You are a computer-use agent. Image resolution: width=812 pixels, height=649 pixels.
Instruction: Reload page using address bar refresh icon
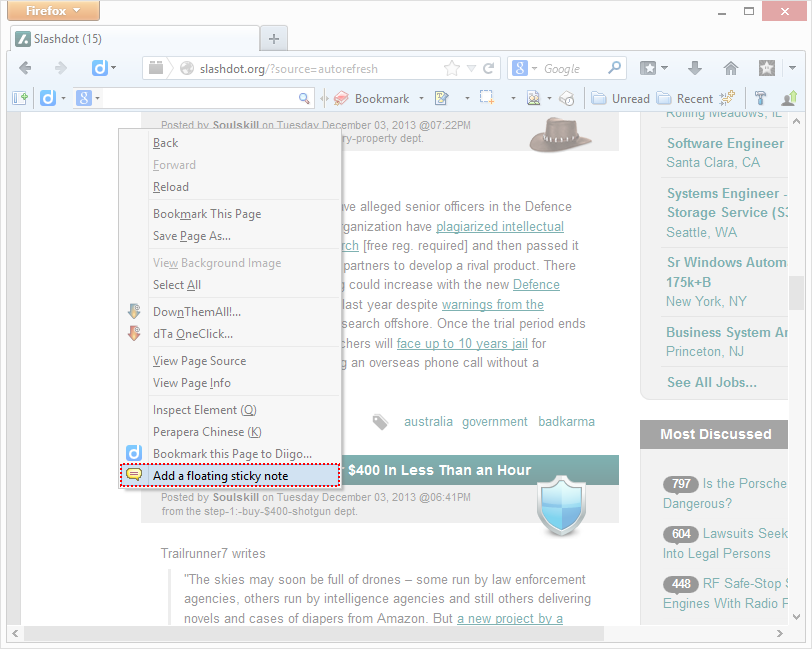488,68
